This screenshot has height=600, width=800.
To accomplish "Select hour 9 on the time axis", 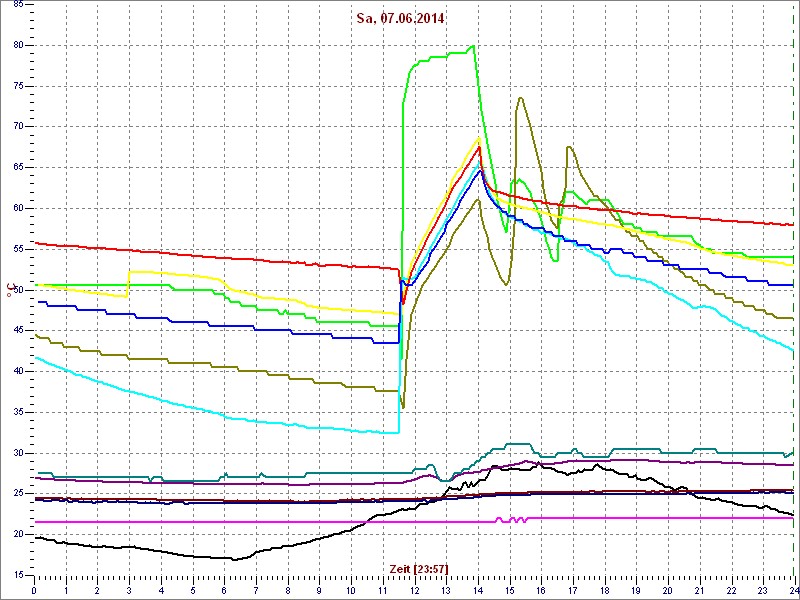I will 319,590.
